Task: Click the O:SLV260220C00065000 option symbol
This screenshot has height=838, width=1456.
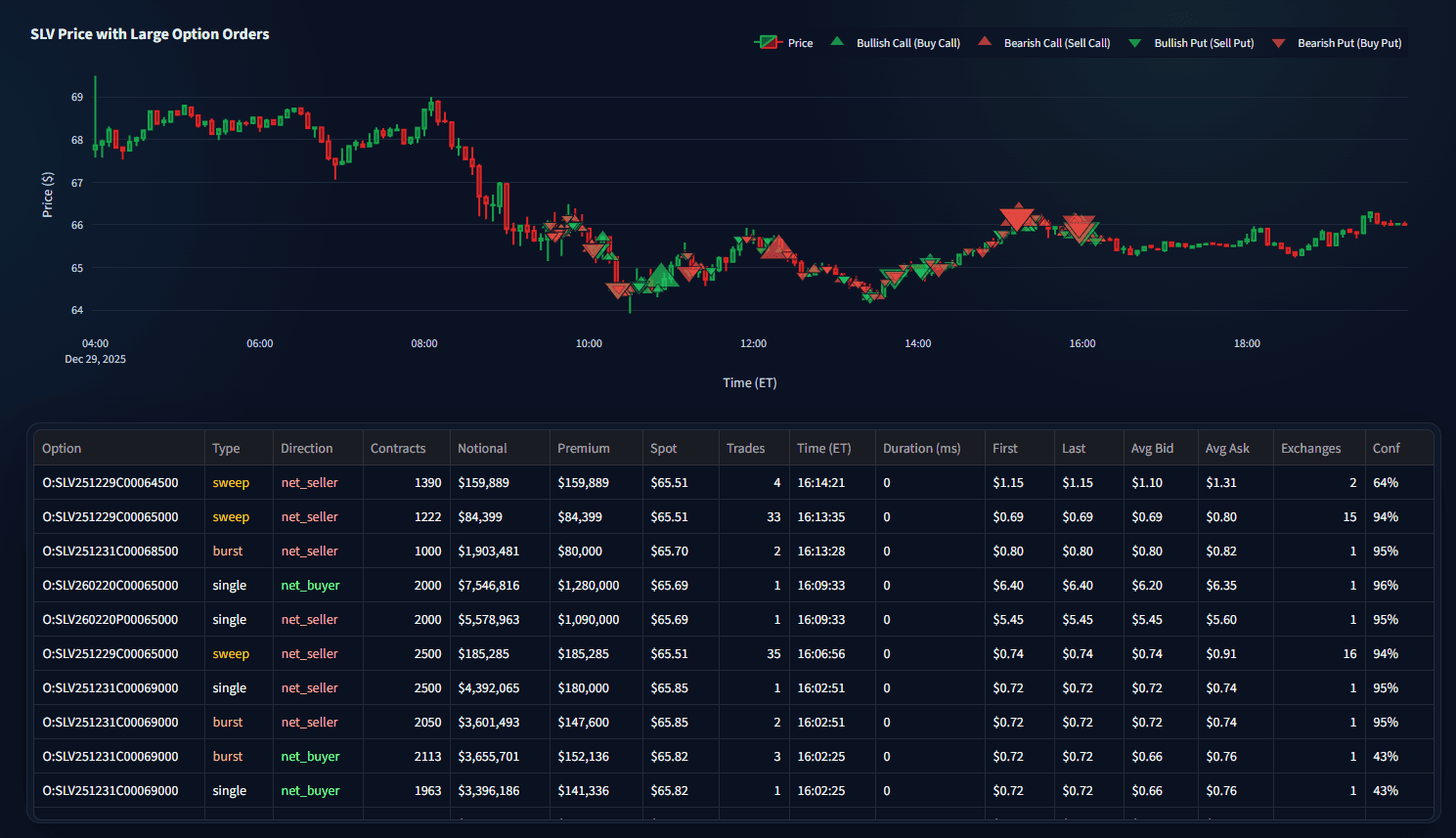Action: [x=117, y=585]
